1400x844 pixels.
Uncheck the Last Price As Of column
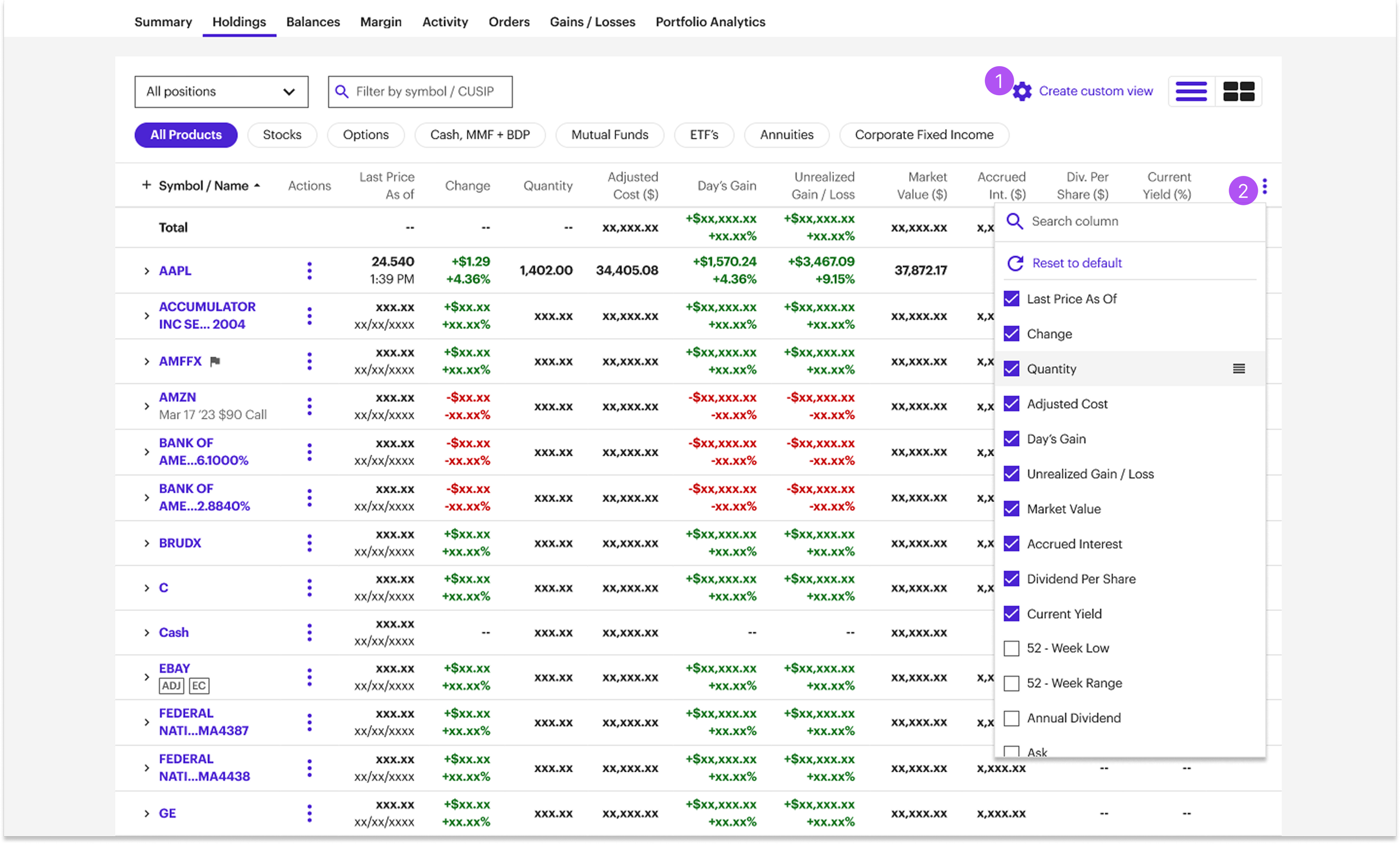pos(1011,299)
